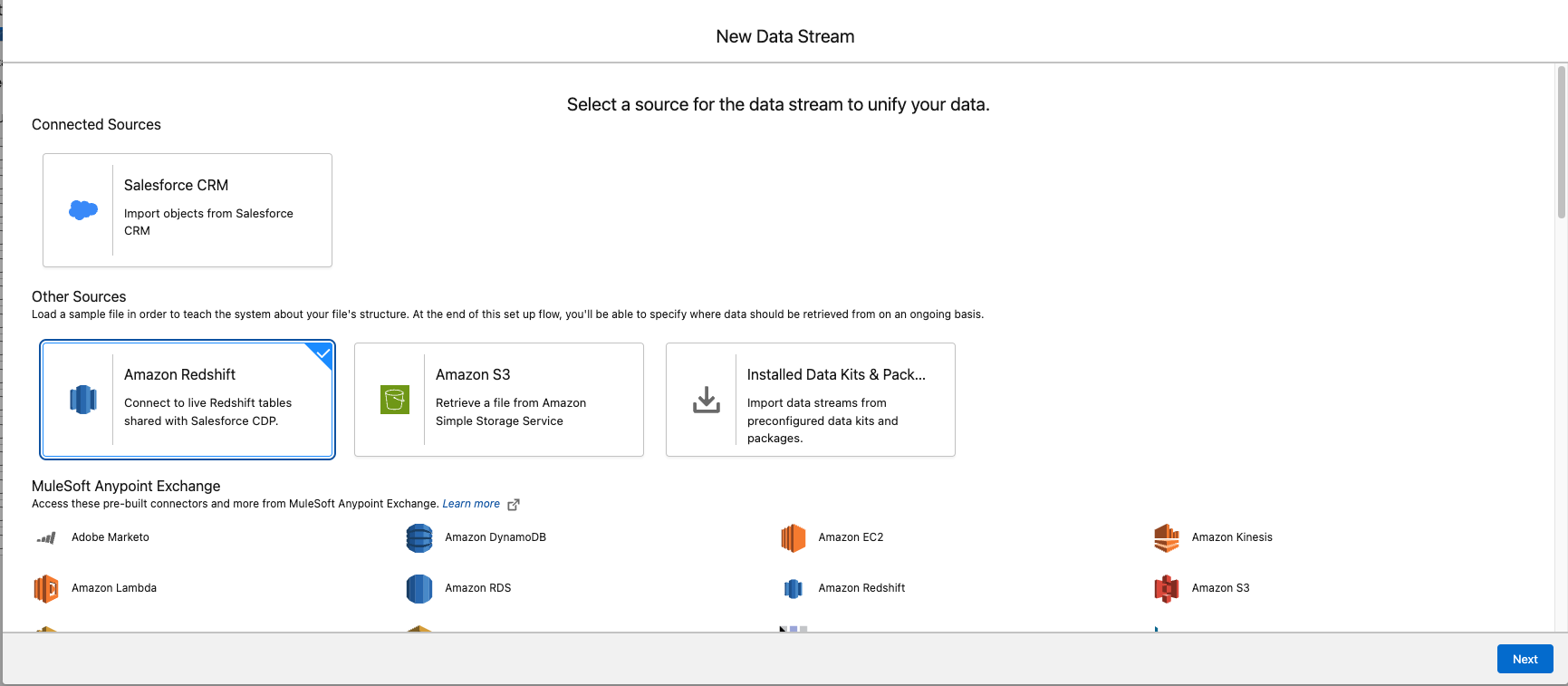
Task: Click the MuleSoft Amazon Redshift connector icon
Action: click(x=794, y=589)
